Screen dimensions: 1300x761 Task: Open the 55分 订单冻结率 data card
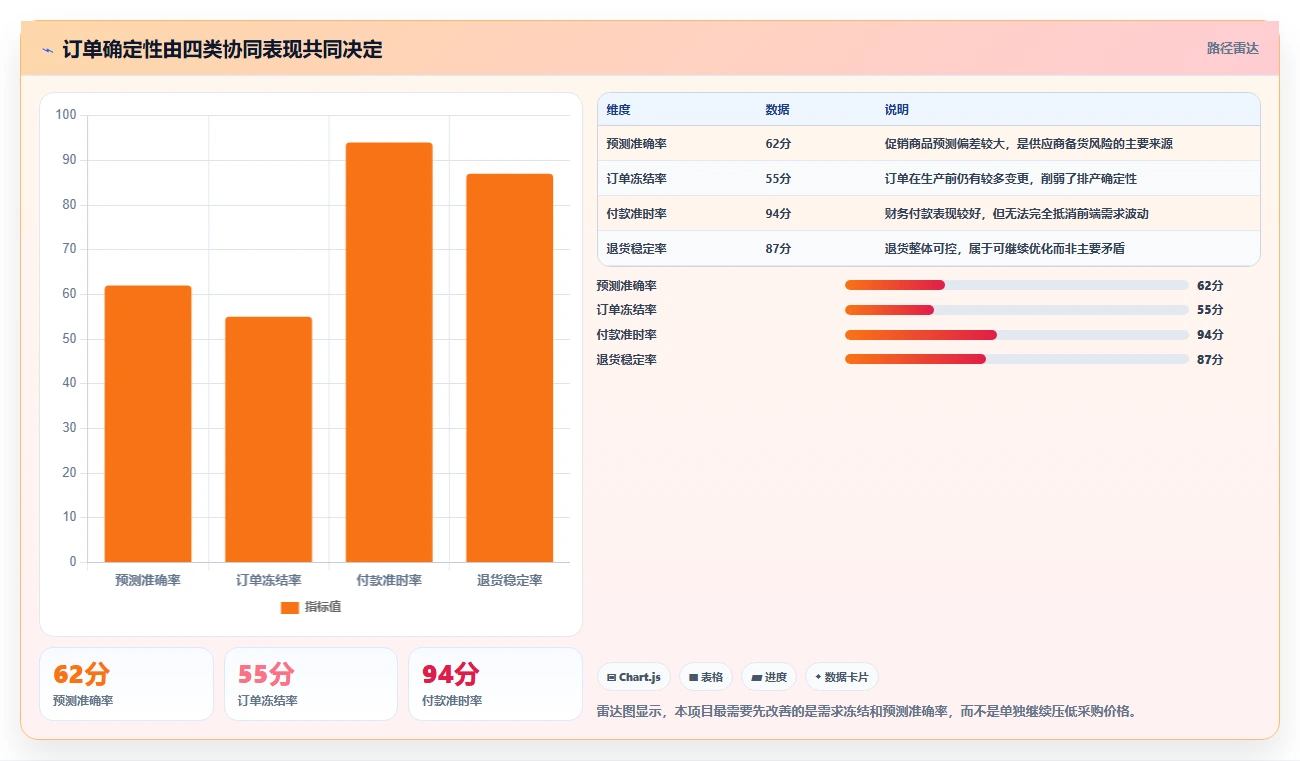pos(311,684)
